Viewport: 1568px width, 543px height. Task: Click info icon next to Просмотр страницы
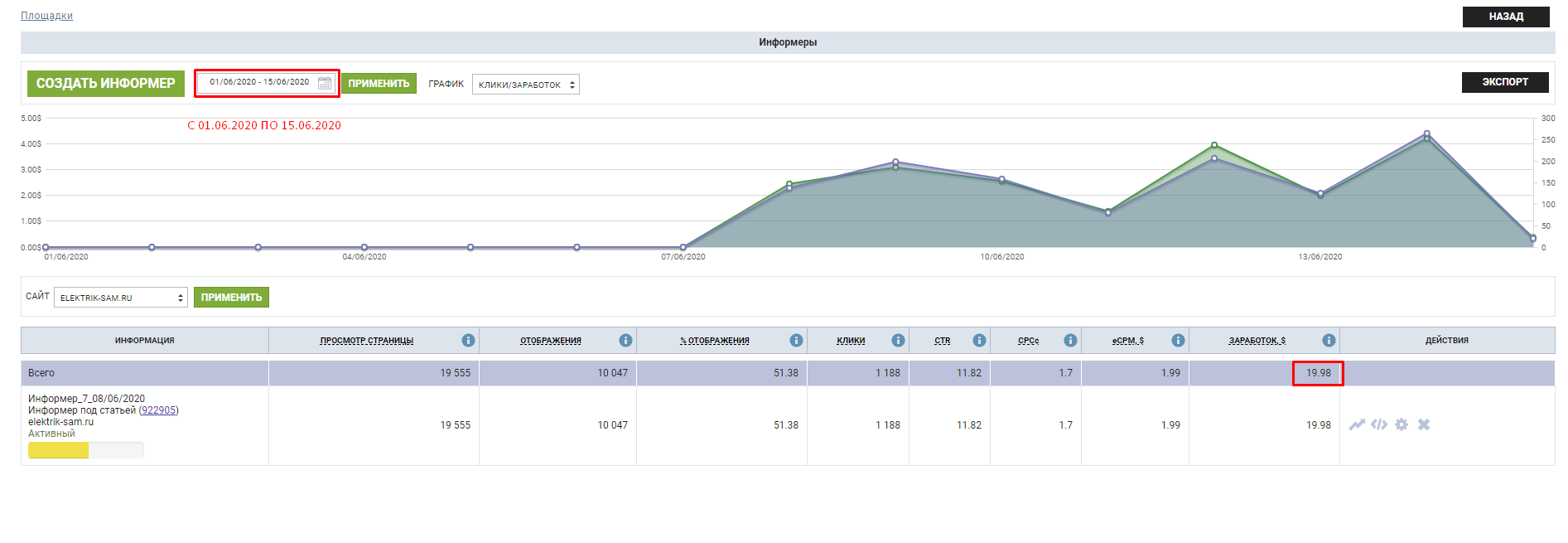468,341
